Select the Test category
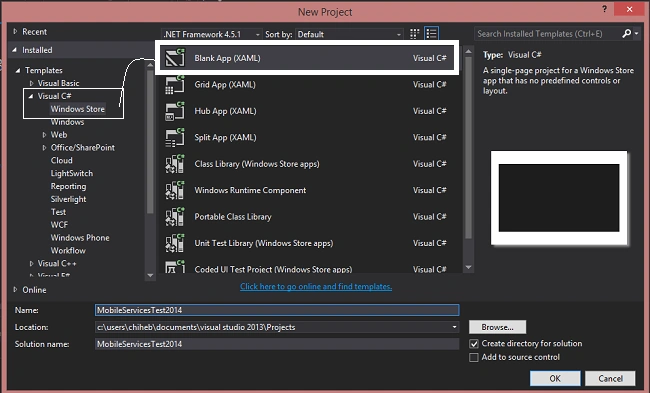Viewport: 650px width, 393px height. pos(58,212)
